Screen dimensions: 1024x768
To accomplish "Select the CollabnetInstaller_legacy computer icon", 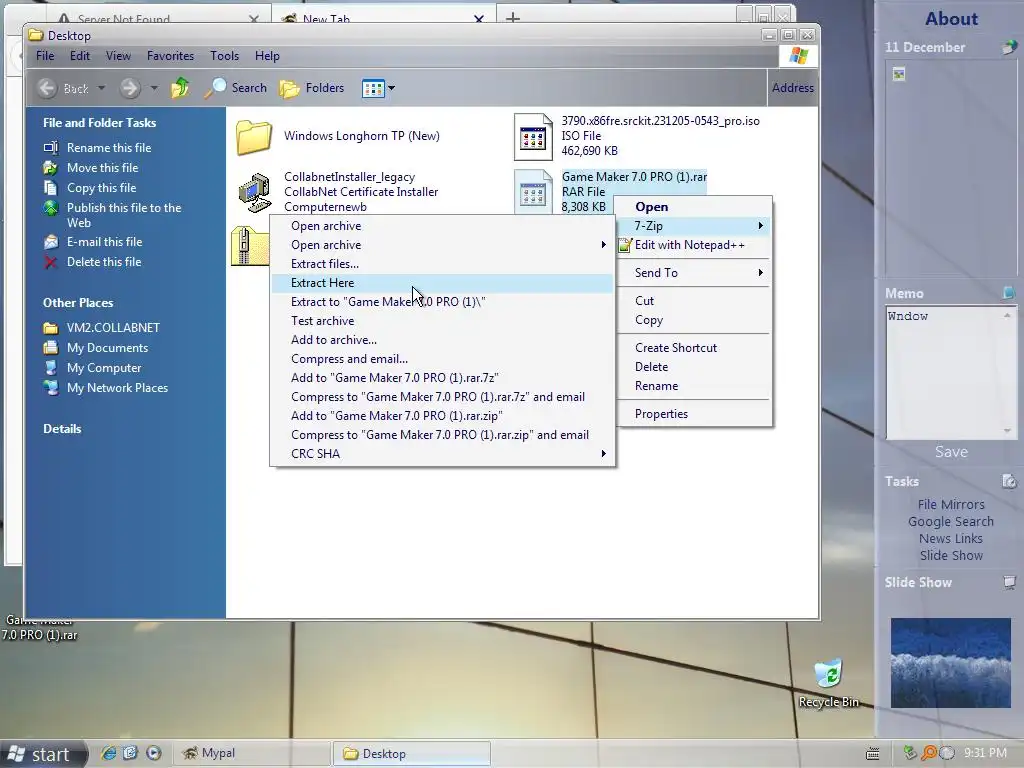I will click(255, 192).
